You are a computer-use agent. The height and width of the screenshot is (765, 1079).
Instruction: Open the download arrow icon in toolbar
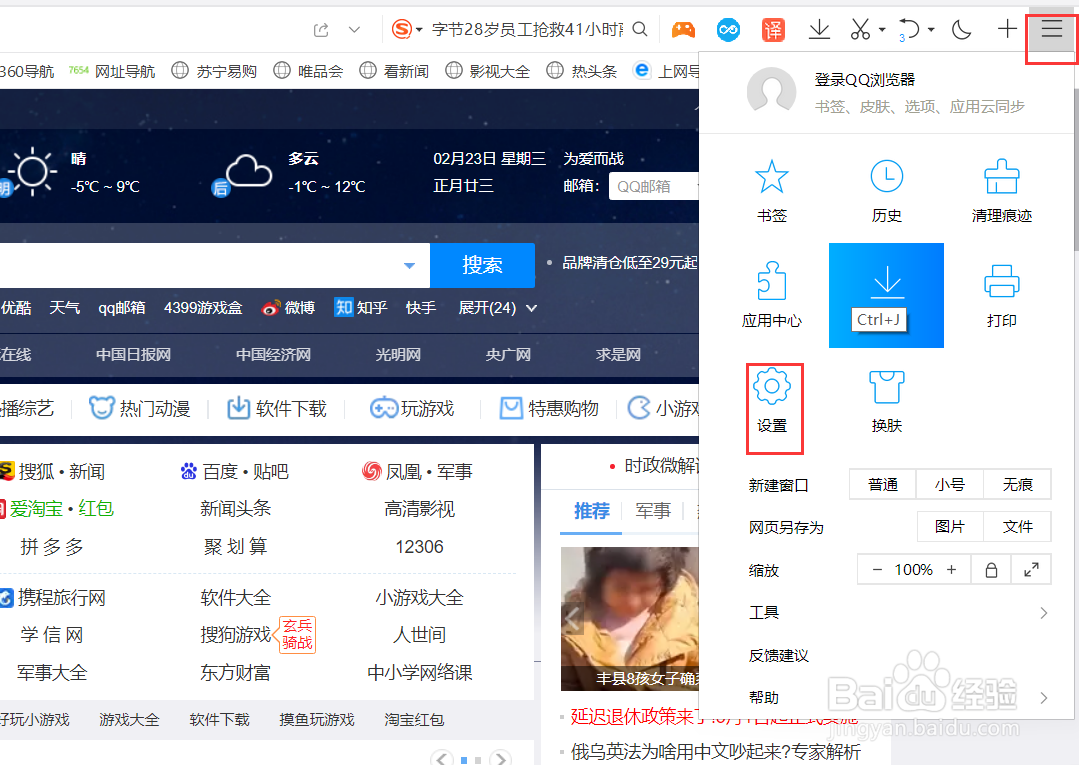pos(819,29)
